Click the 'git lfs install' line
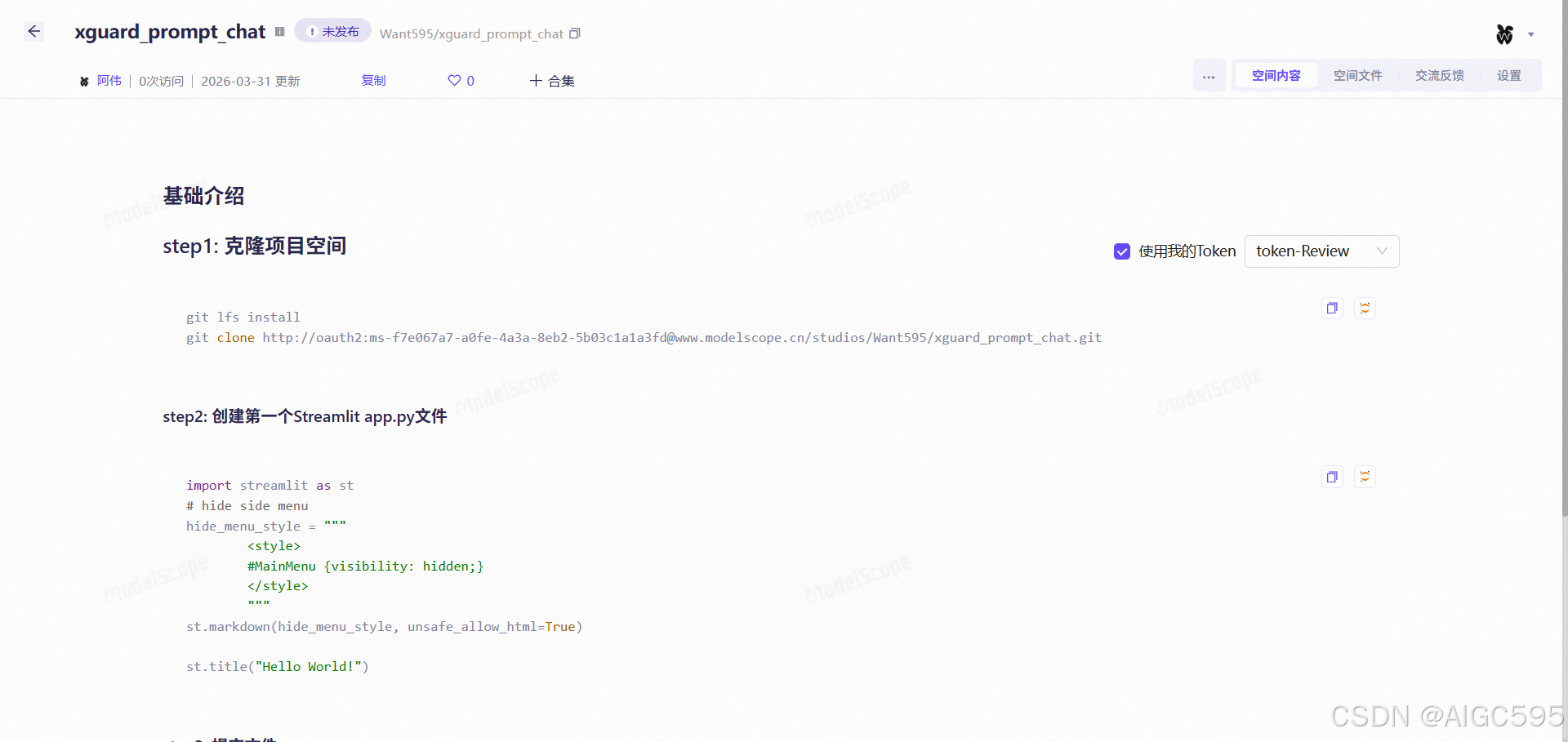1568x742 pixels. [x=243, y=318]
